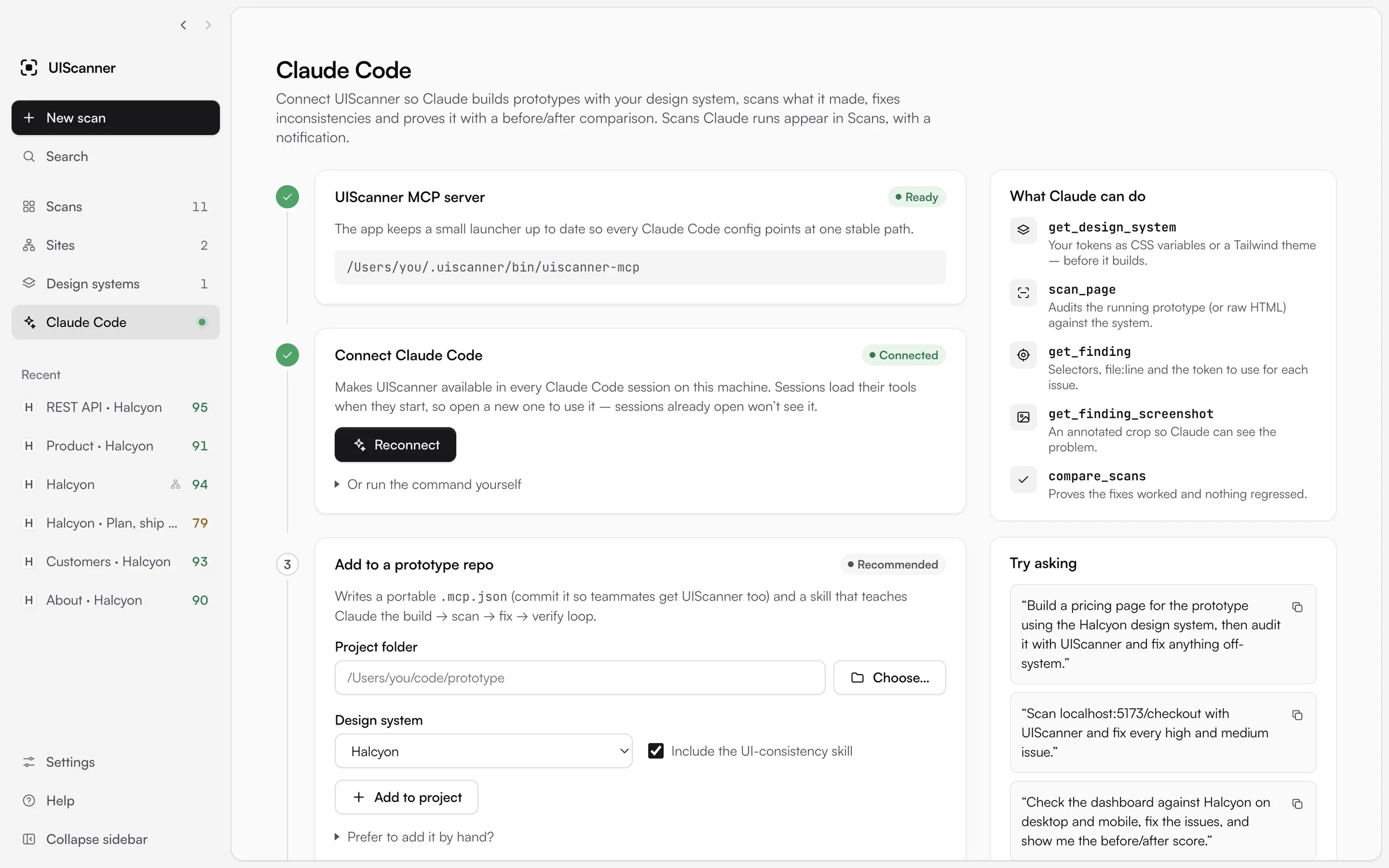Click the Claude Code green status dot
Screen dimensions: 1389x868
pyautogui.click(x=202, y=322)
